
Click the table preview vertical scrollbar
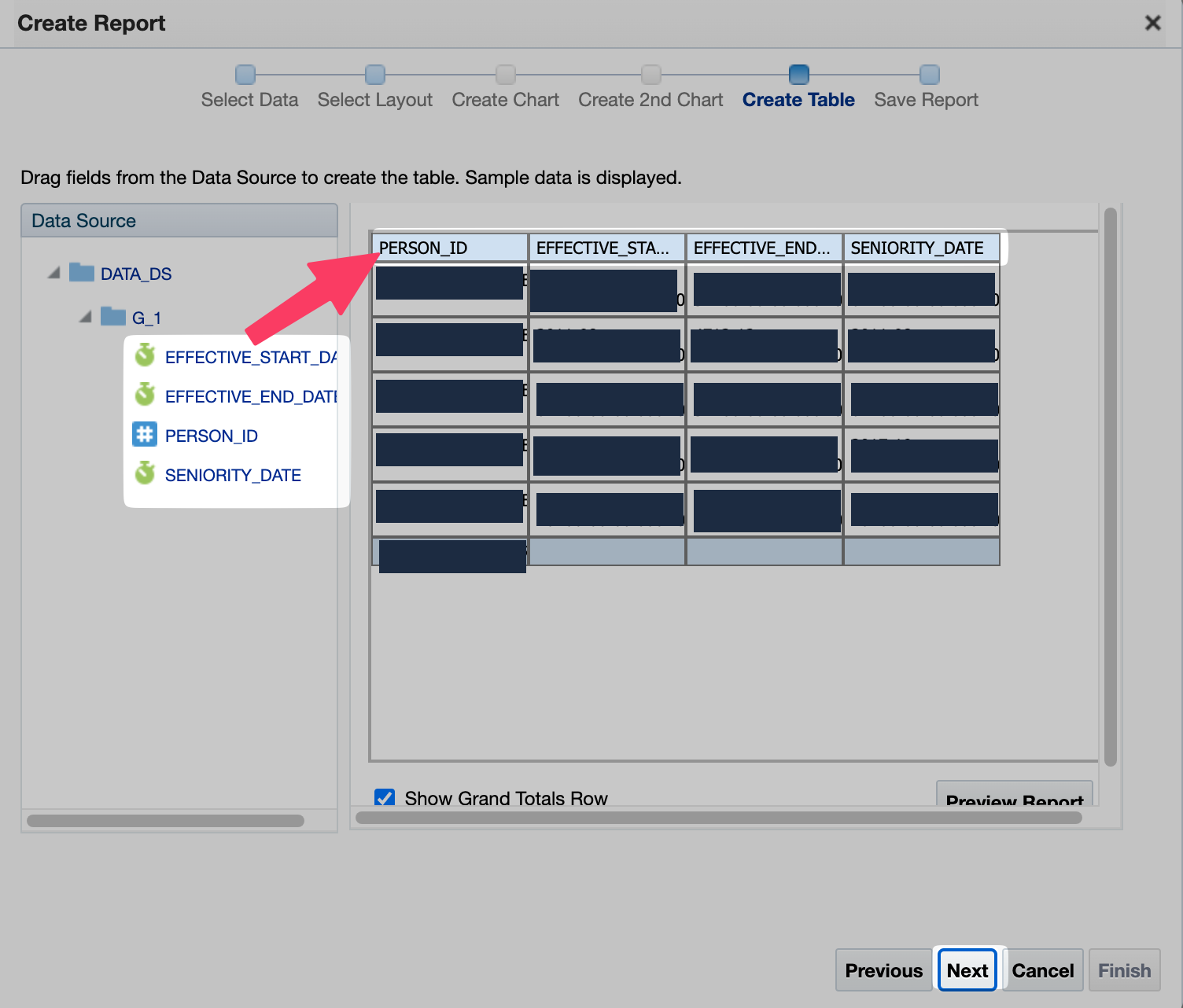[x=1111, y=487]
